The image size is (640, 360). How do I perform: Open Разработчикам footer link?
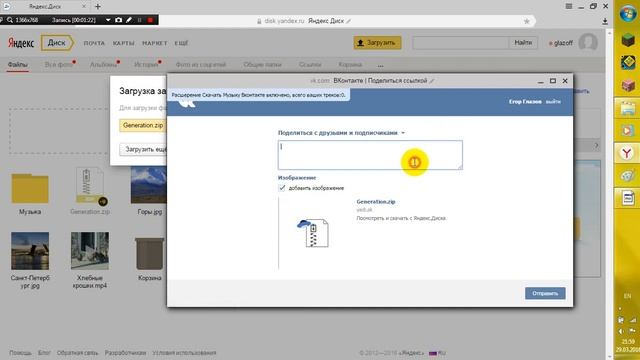pos(125,353)
